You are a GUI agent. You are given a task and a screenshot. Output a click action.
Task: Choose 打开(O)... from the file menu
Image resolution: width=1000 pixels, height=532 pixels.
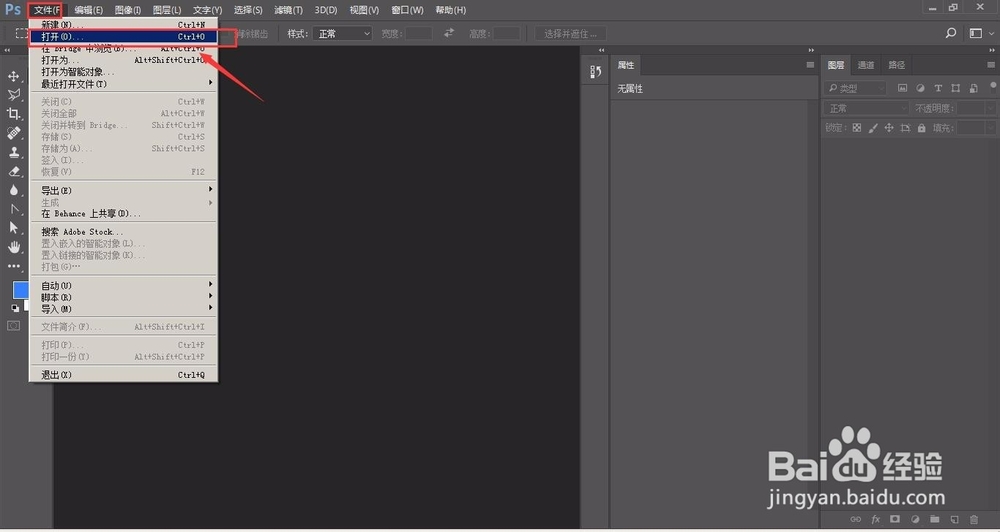pyautogui.click(x=124, y=37)
